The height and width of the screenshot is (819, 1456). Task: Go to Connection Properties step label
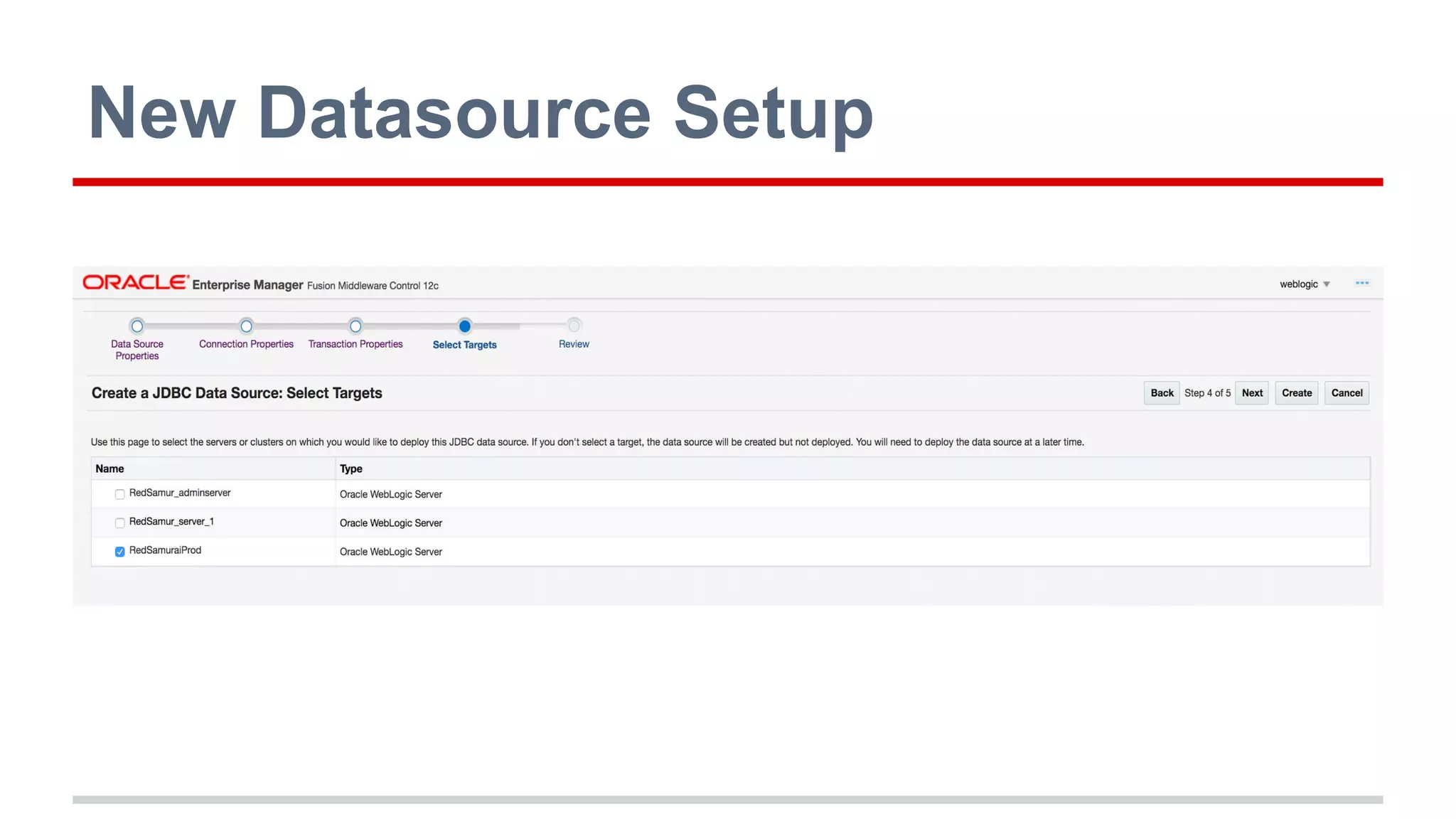tap(246, 344)
